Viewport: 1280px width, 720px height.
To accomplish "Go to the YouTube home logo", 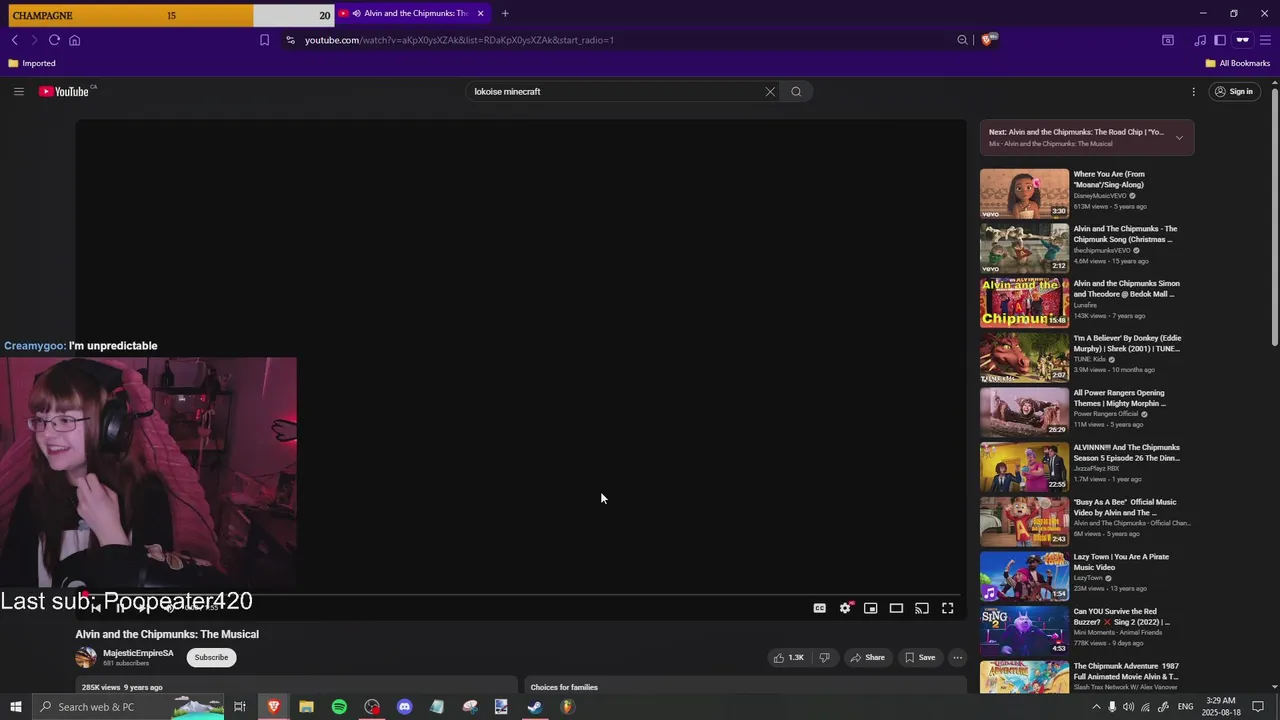I will (66, 91).
